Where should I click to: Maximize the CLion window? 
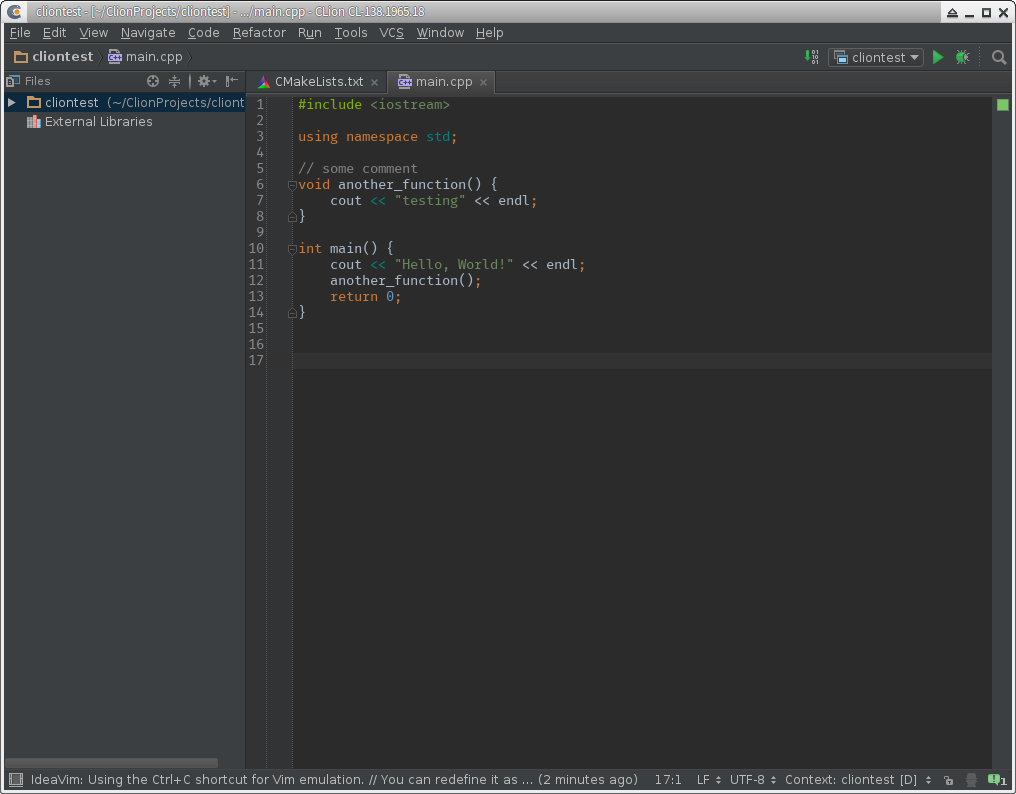(986, 12)
